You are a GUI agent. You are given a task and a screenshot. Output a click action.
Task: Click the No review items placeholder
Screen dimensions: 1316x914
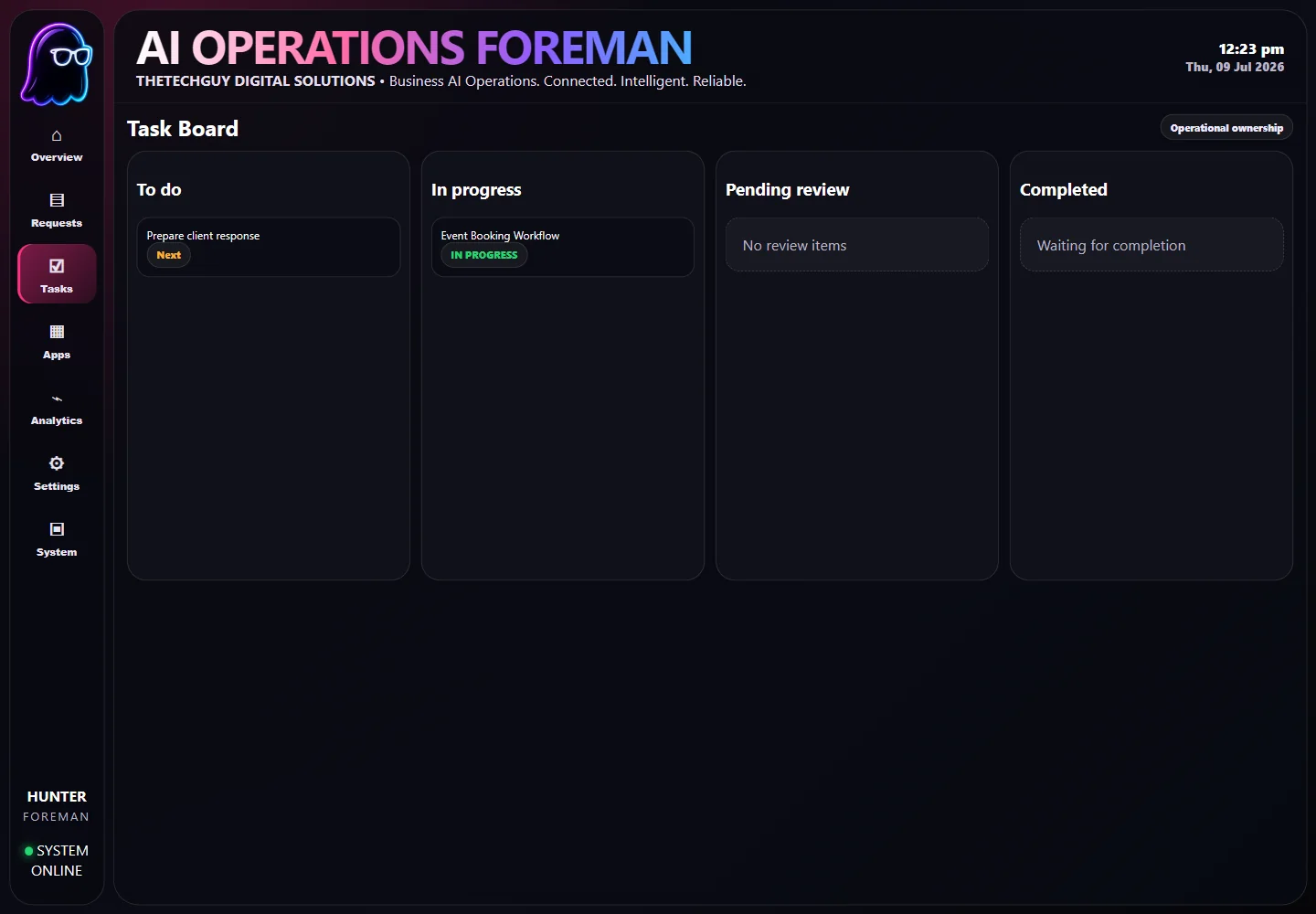click(857, 245)
